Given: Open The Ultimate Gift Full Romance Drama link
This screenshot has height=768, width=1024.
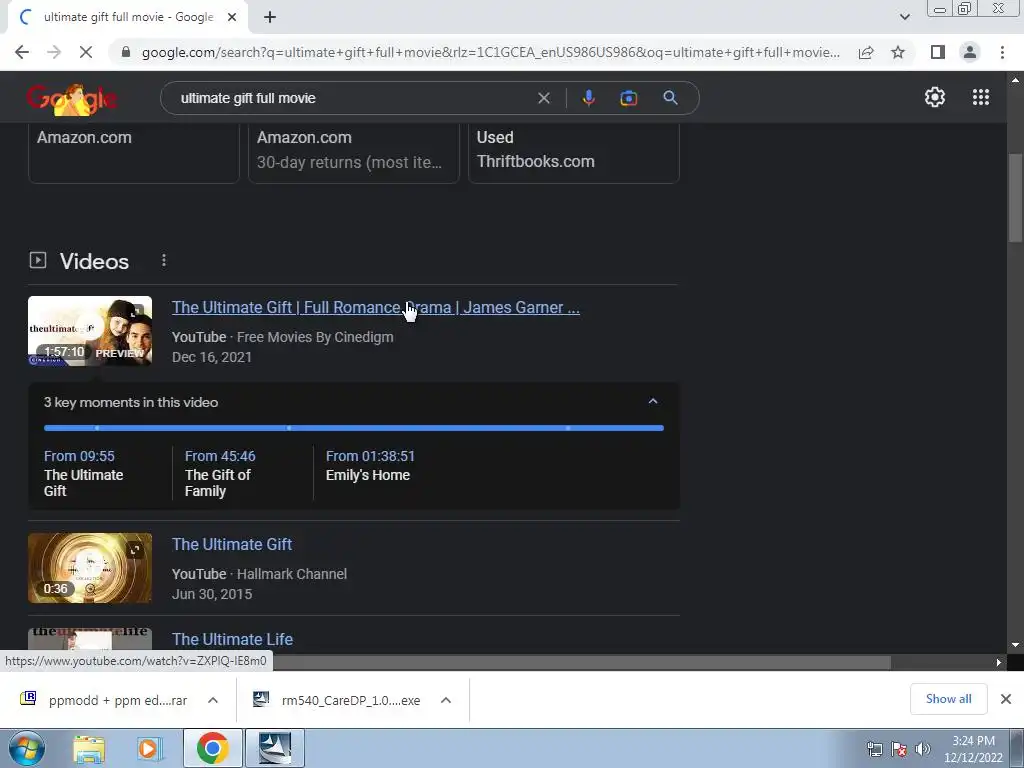Looking at the screenshot, I should coord(376,308).
